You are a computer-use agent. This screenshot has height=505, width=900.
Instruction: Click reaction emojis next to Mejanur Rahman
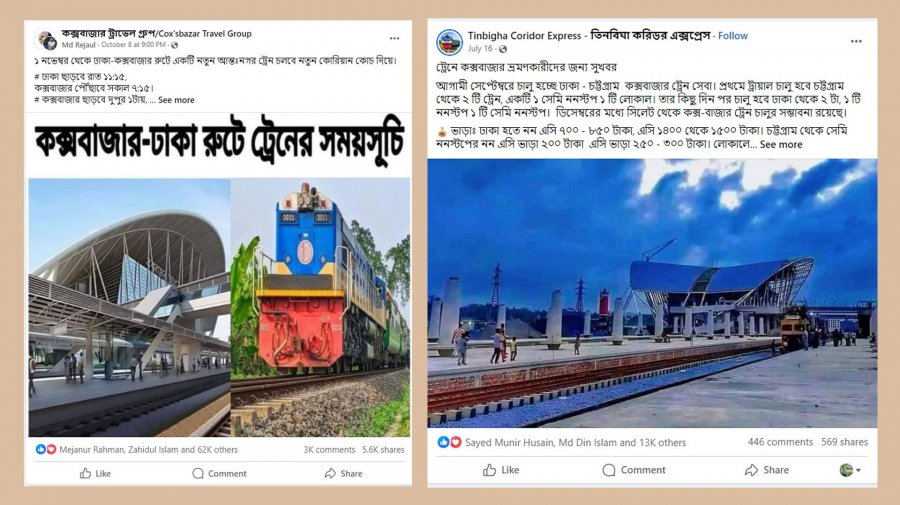(46, 449)
